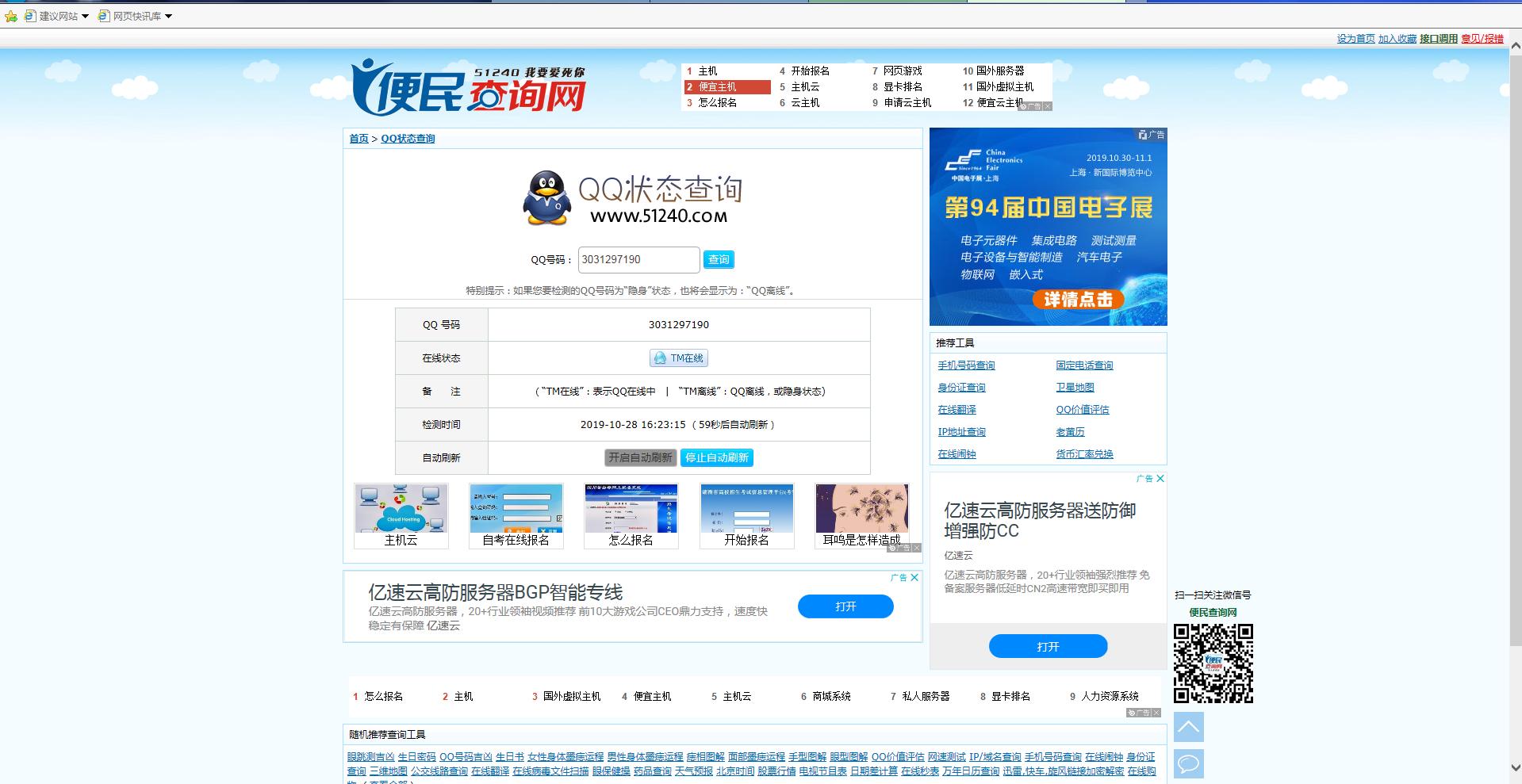Click 停止自动刷新 button
The image size is (1522, 784).
coord(717,457)
